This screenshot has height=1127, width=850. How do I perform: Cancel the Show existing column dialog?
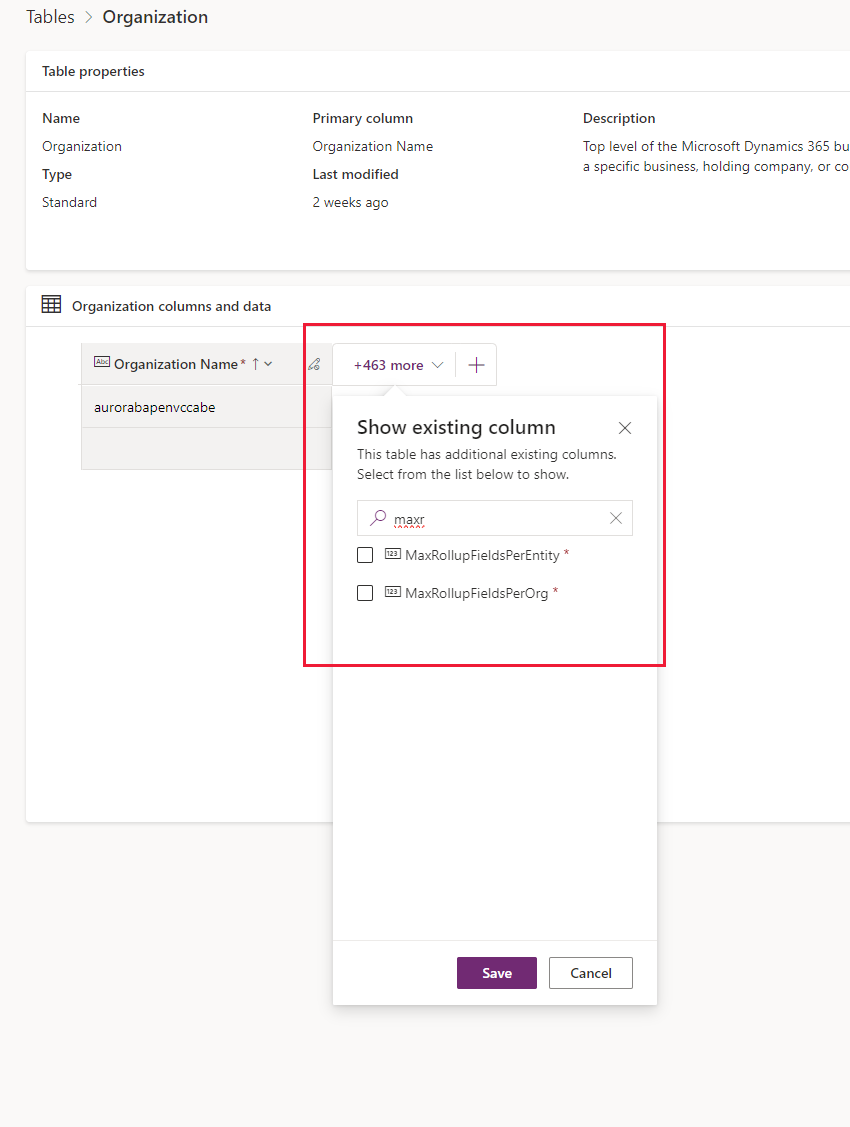coord(591,972)
